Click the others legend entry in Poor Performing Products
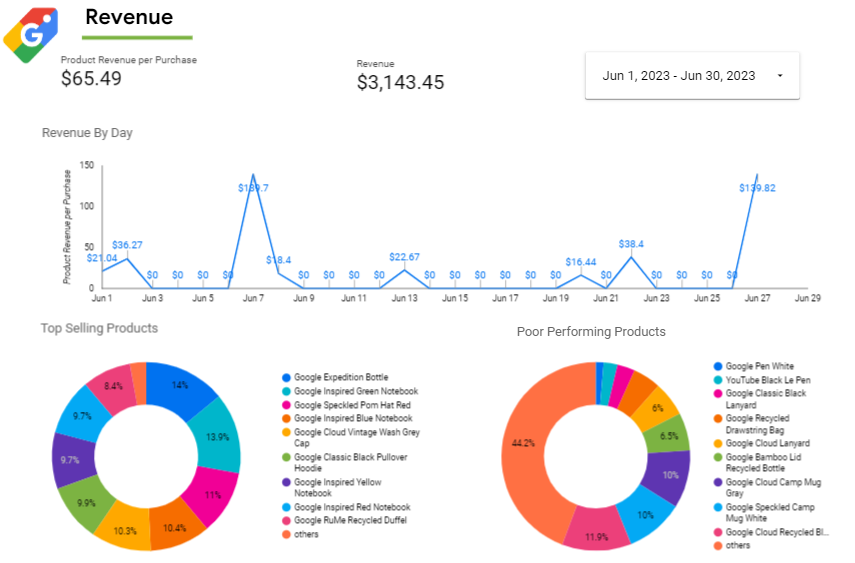Viewport: 855px width, 563px height. click(x=732, y=546)
